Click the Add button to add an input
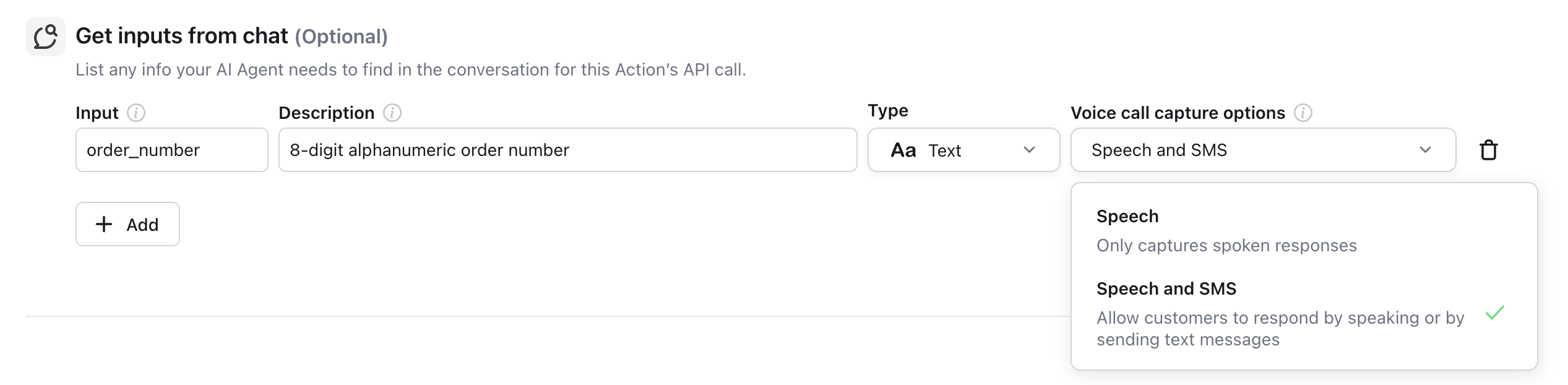This screenshot has height=385, width=1568. [127, 224]
